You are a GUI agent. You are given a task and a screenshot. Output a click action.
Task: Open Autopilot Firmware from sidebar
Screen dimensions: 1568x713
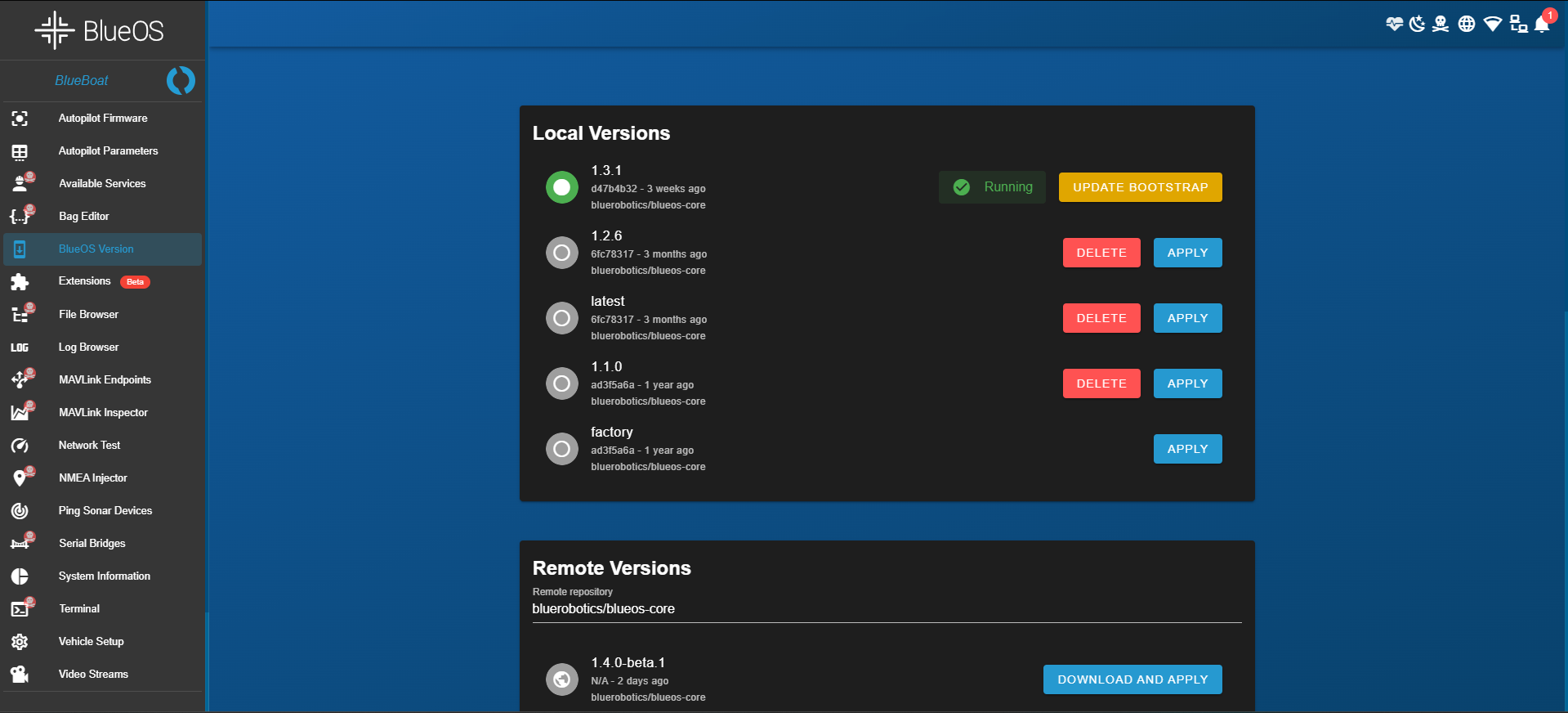point(103,119)
